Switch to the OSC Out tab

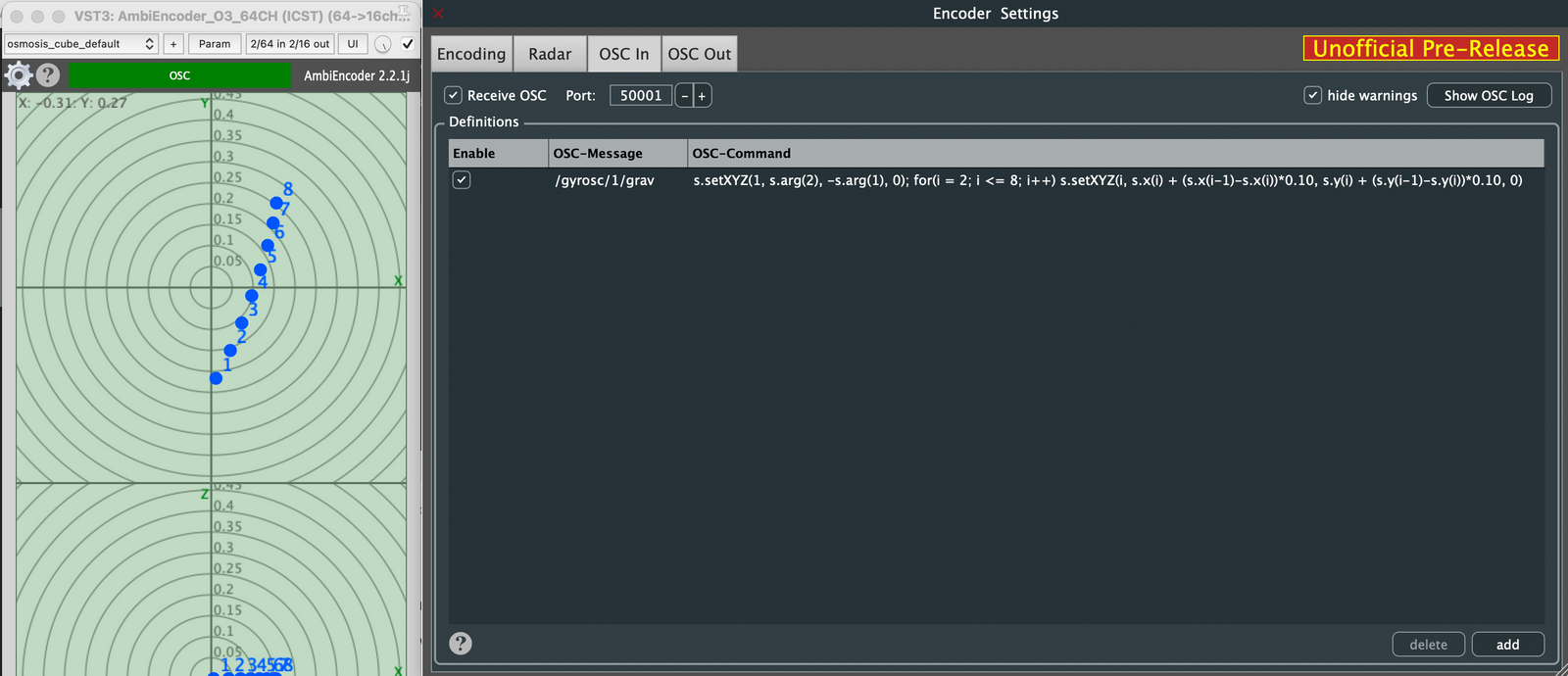[699, 54]
